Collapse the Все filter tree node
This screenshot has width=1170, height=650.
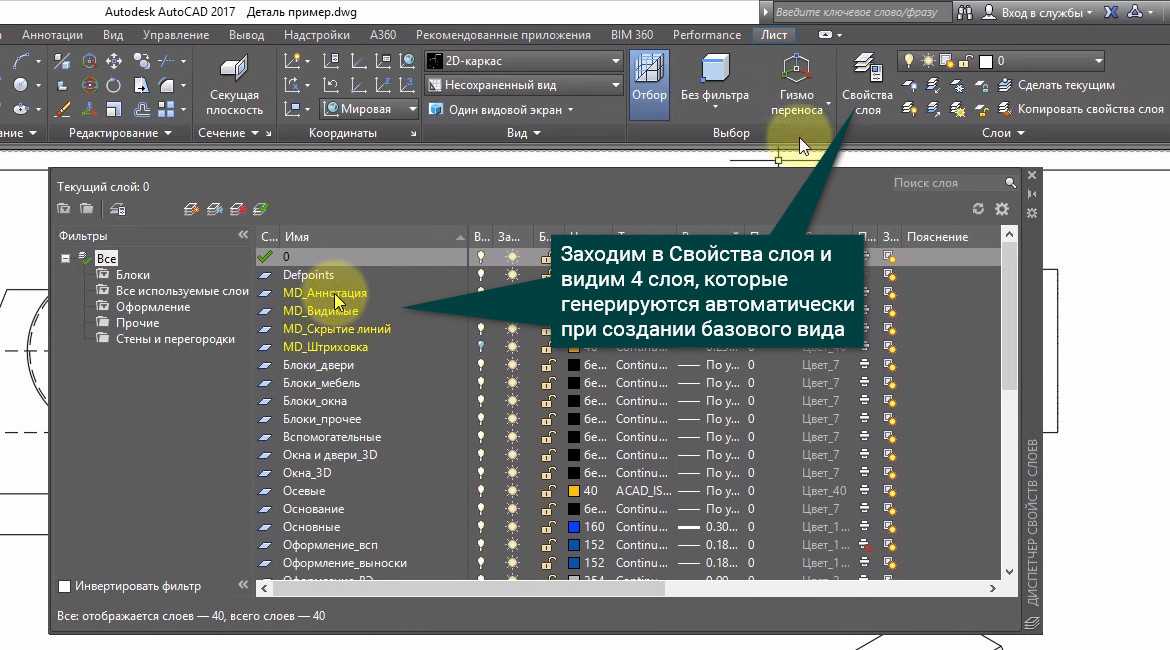pos(66,258)
